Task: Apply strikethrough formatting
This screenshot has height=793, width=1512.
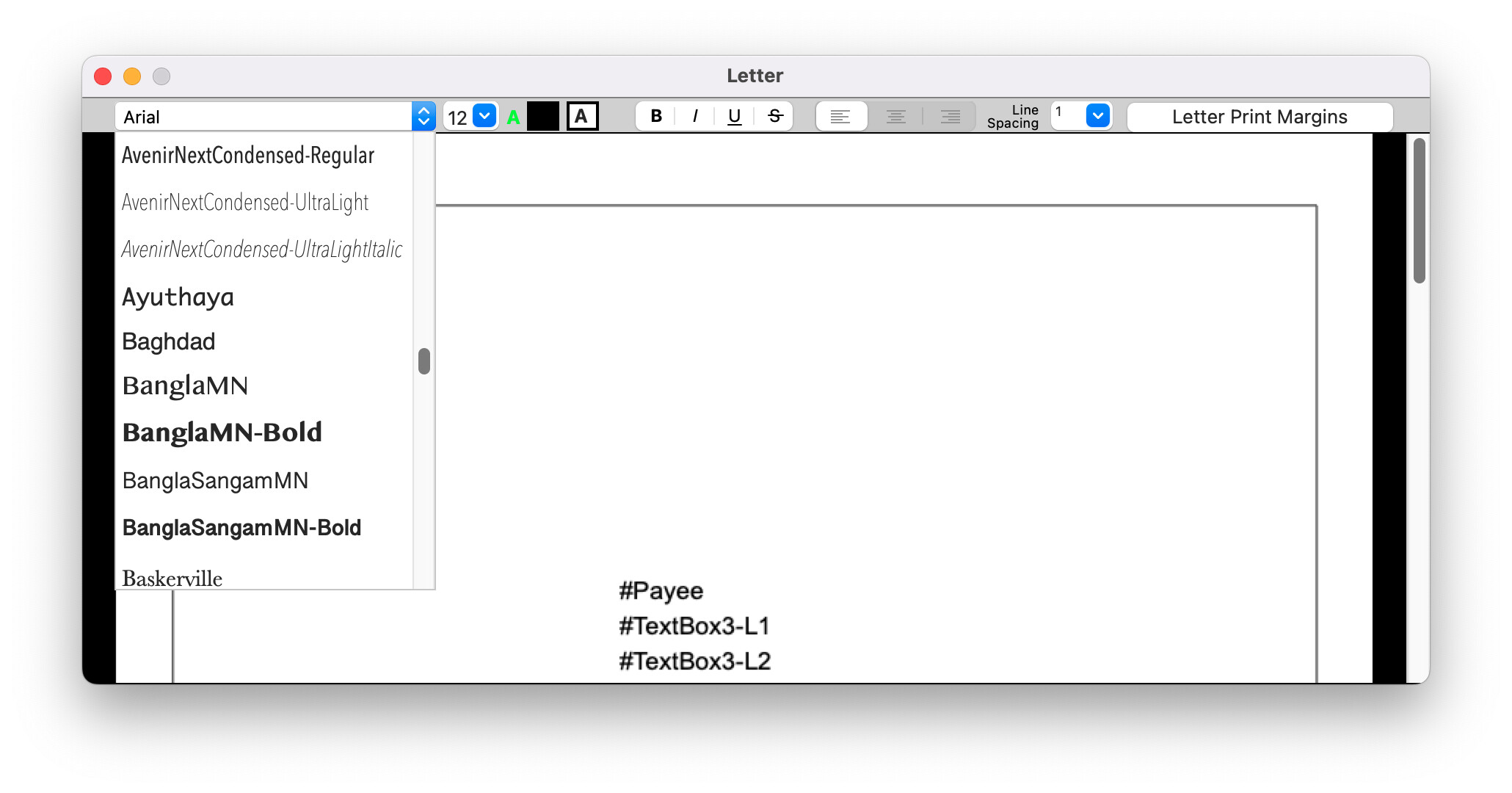Action: point(774,116)
